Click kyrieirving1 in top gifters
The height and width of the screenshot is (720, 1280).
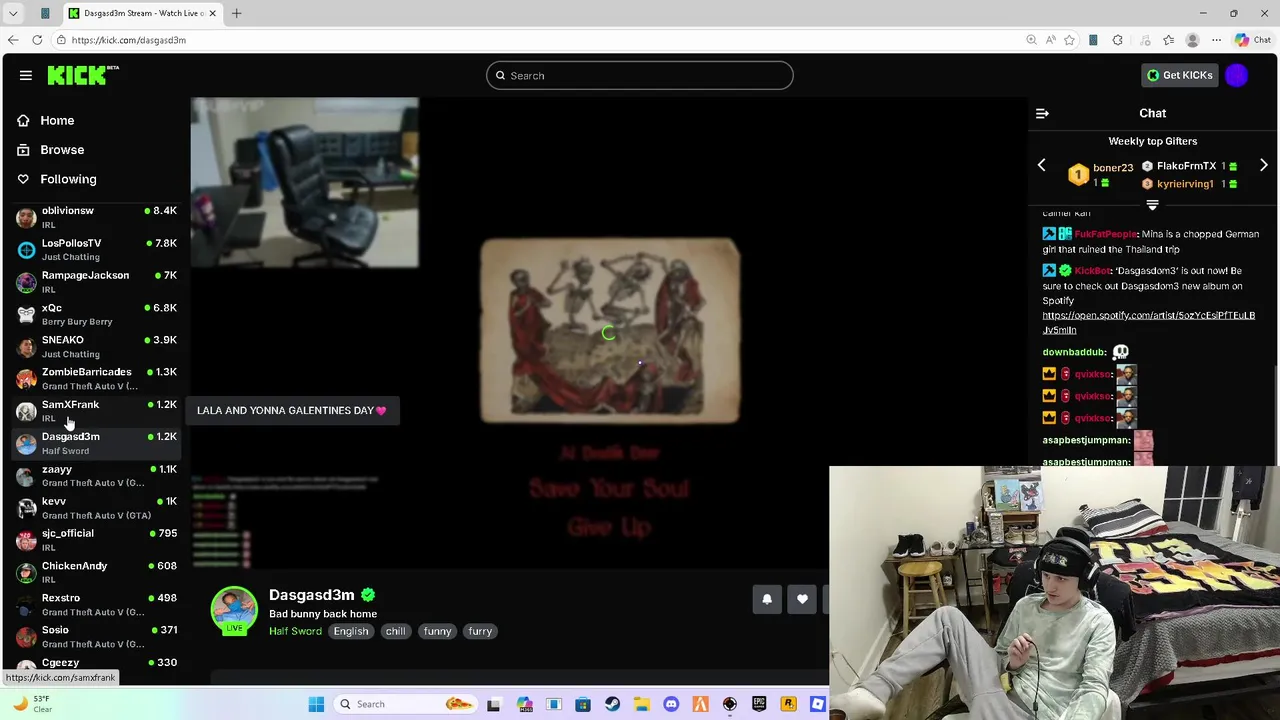1185,184
